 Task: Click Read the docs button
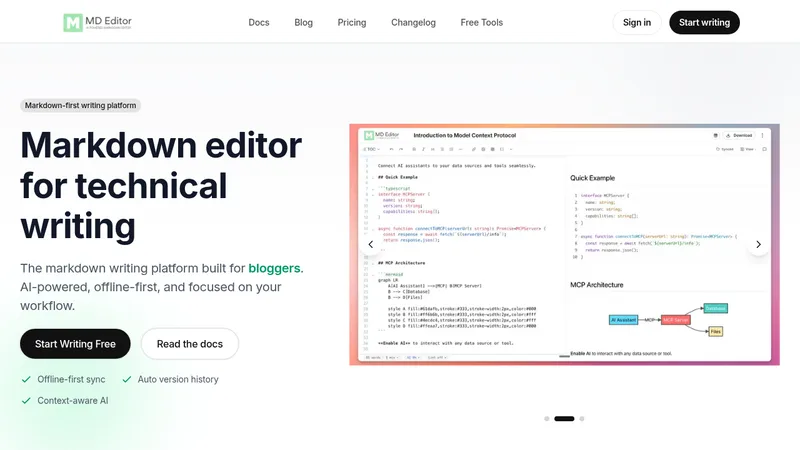click(x=190, y=344)
